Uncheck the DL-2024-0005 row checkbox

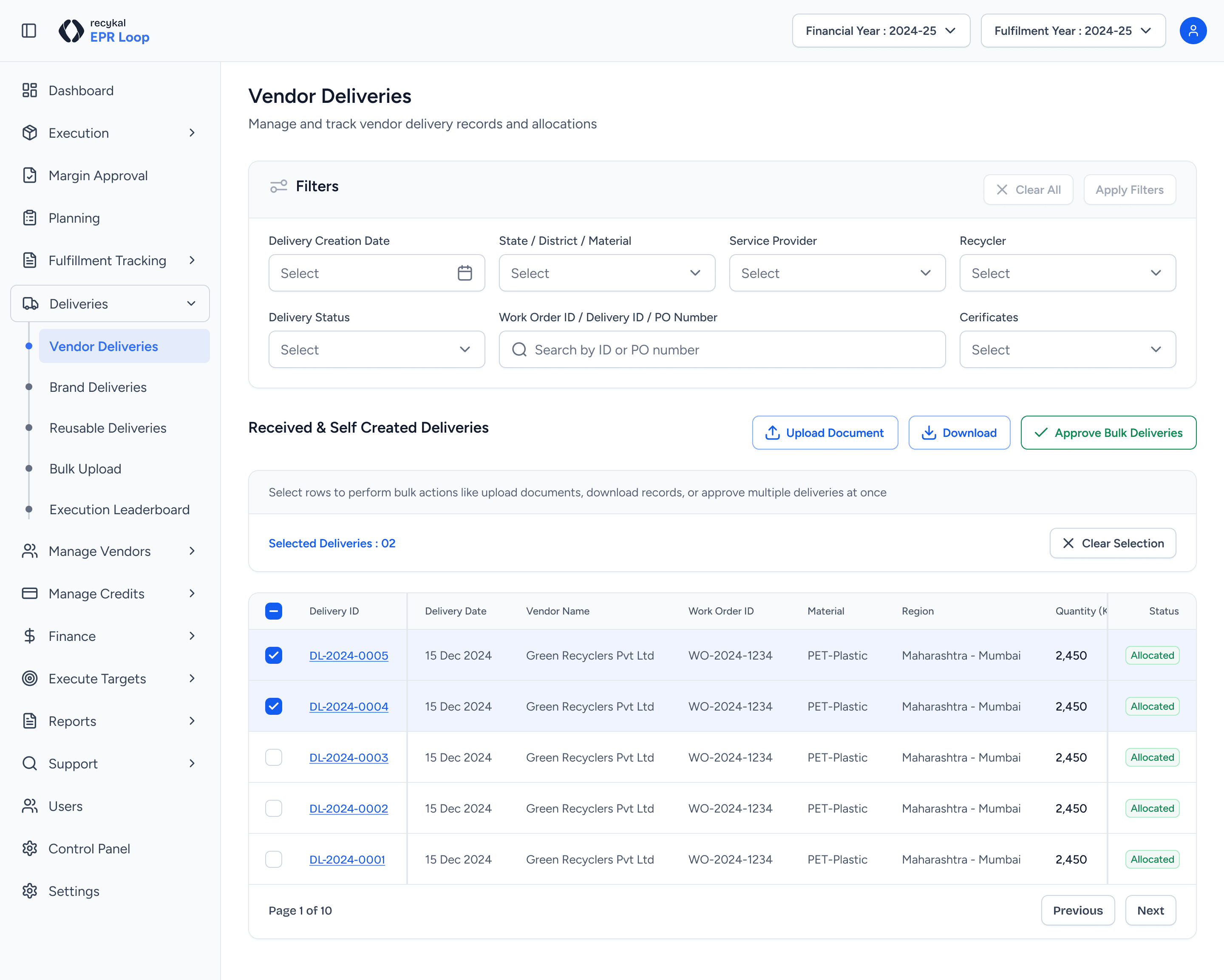point(274,655)
